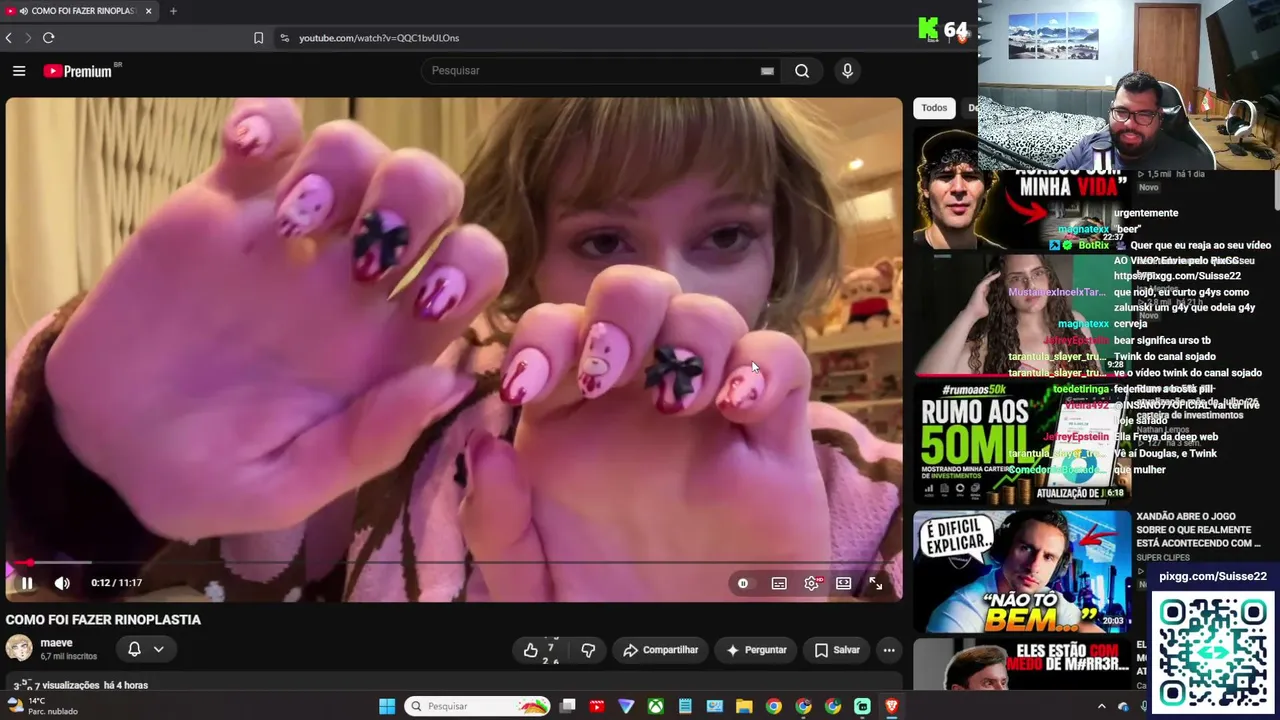Click the Perguntar ask button

[x=757, y=650]
